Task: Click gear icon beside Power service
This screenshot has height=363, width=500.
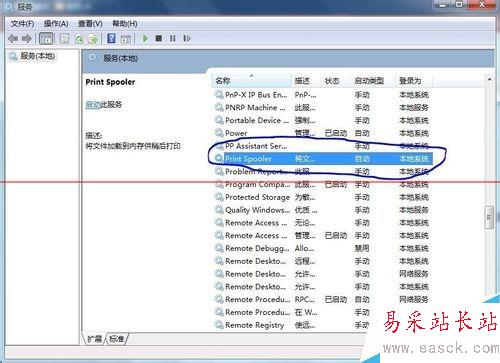Action: [219, 133]
